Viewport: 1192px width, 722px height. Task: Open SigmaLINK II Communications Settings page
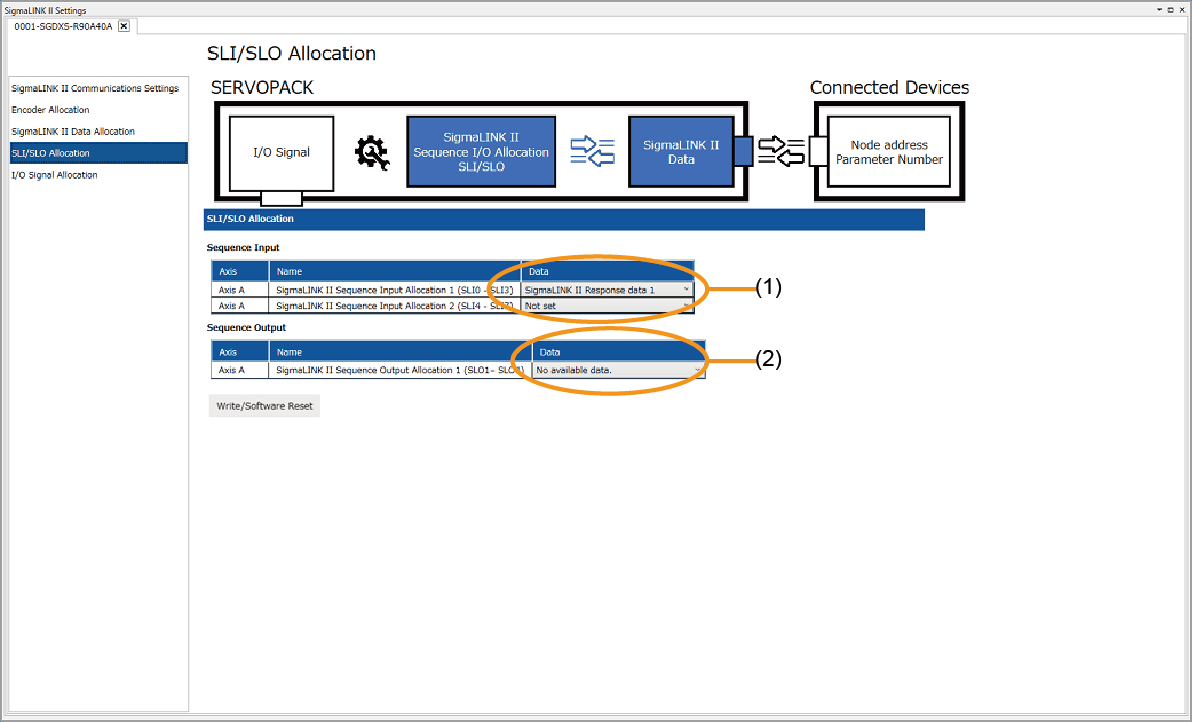coord(95,88)
